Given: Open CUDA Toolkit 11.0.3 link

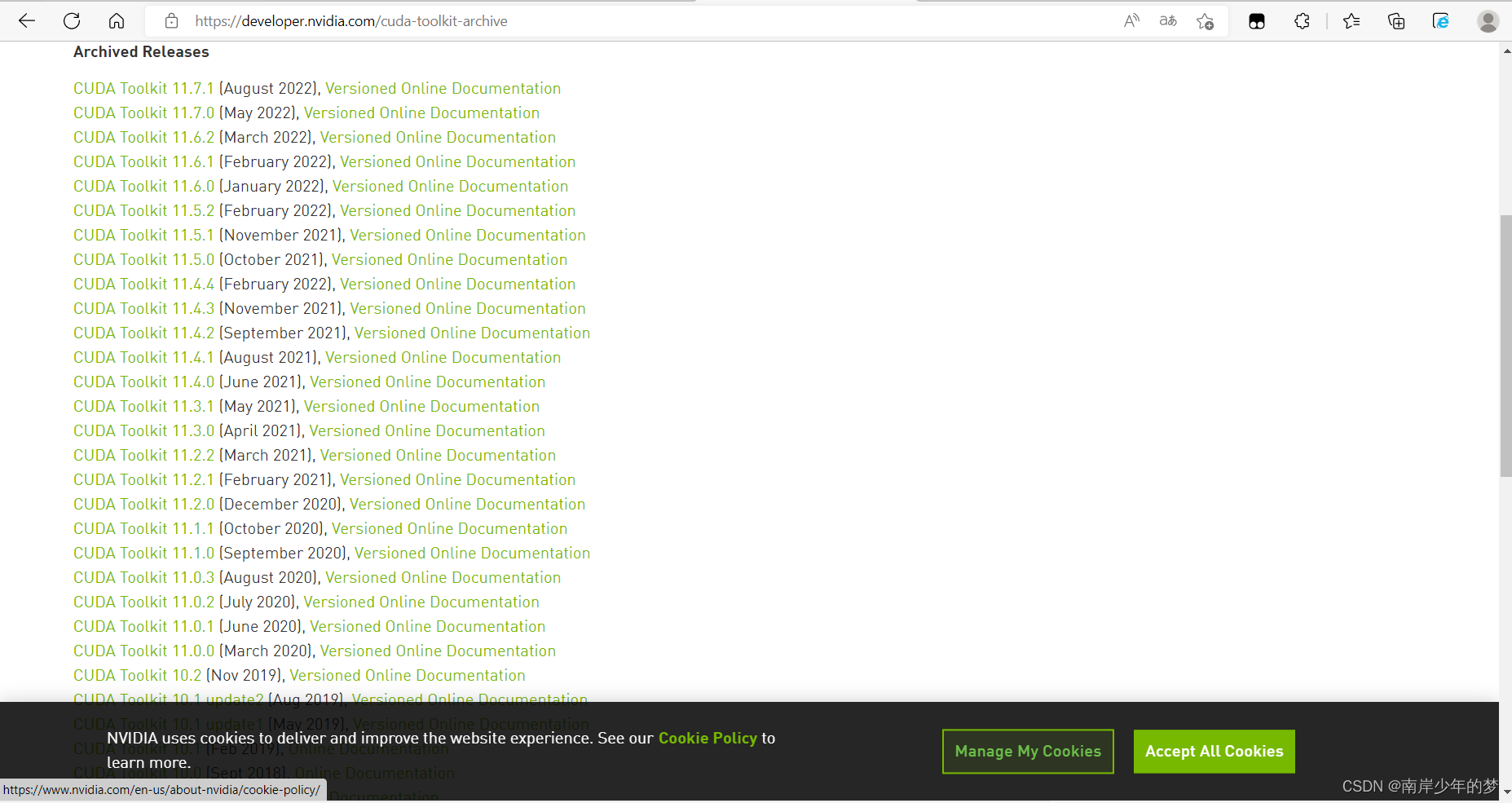Looking at the screenshot, I should pyautogui.click(x=143, y=577).
